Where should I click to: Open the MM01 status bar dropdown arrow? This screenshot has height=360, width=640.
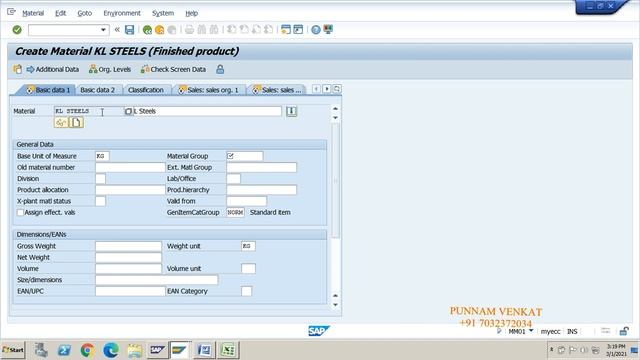[x=531, y=331]
